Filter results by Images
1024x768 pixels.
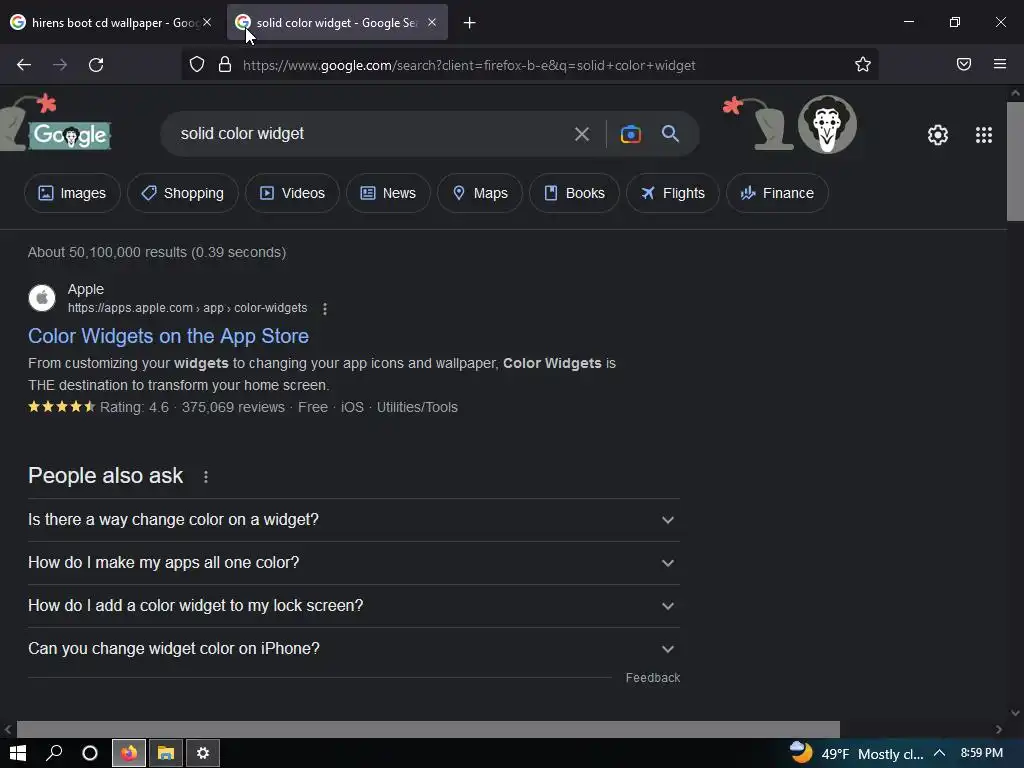pos(72,193)
